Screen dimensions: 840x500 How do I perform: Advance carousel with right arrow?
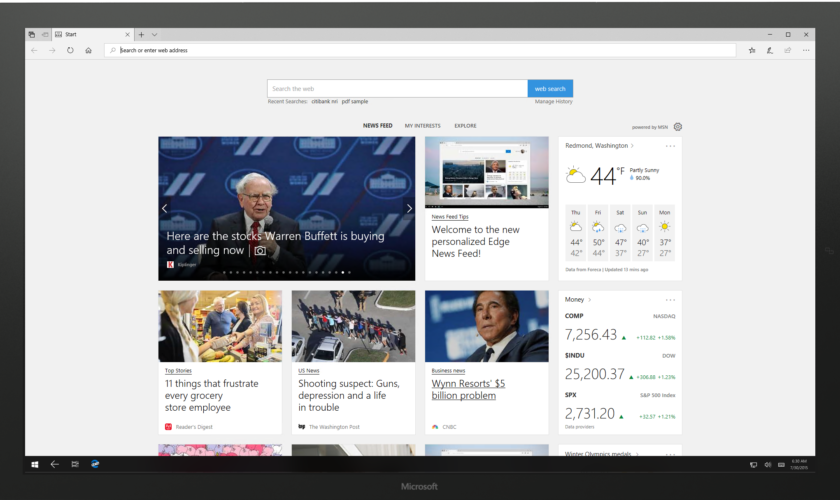[x=409, y=208]
